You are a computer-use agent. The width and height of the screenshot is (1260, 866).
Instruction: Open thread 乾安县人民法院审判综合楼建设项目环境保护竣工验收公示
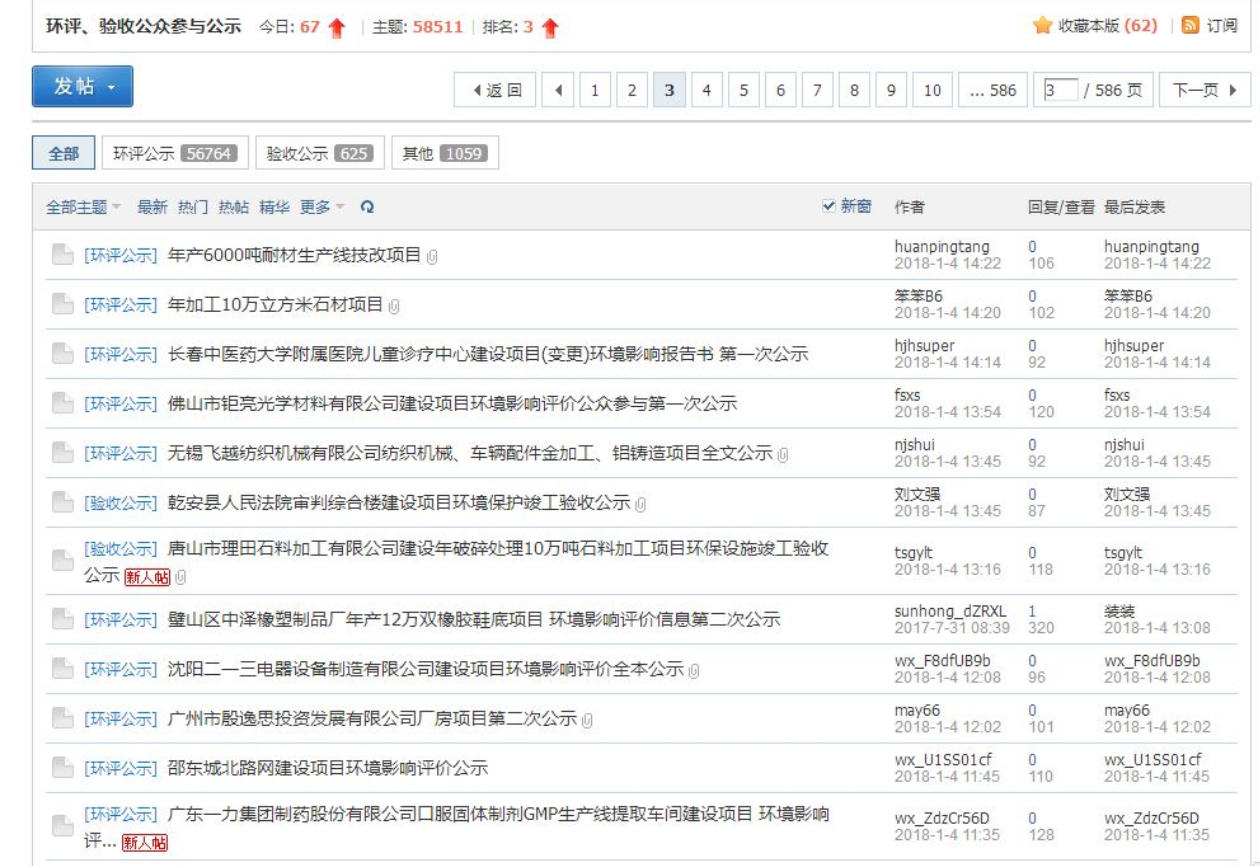399,503
